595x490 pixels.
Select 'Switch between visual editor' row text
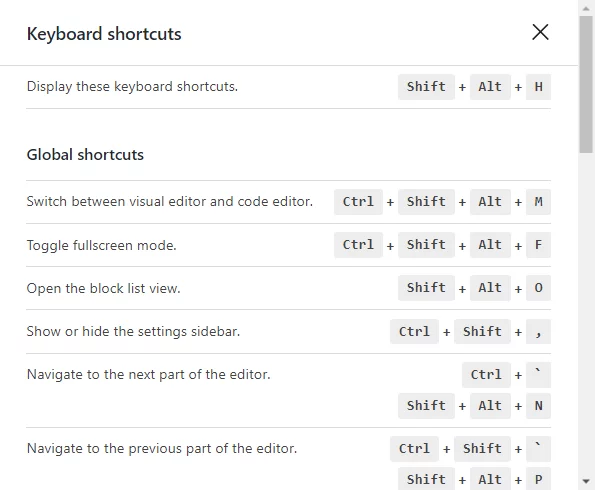coord(170,202)
